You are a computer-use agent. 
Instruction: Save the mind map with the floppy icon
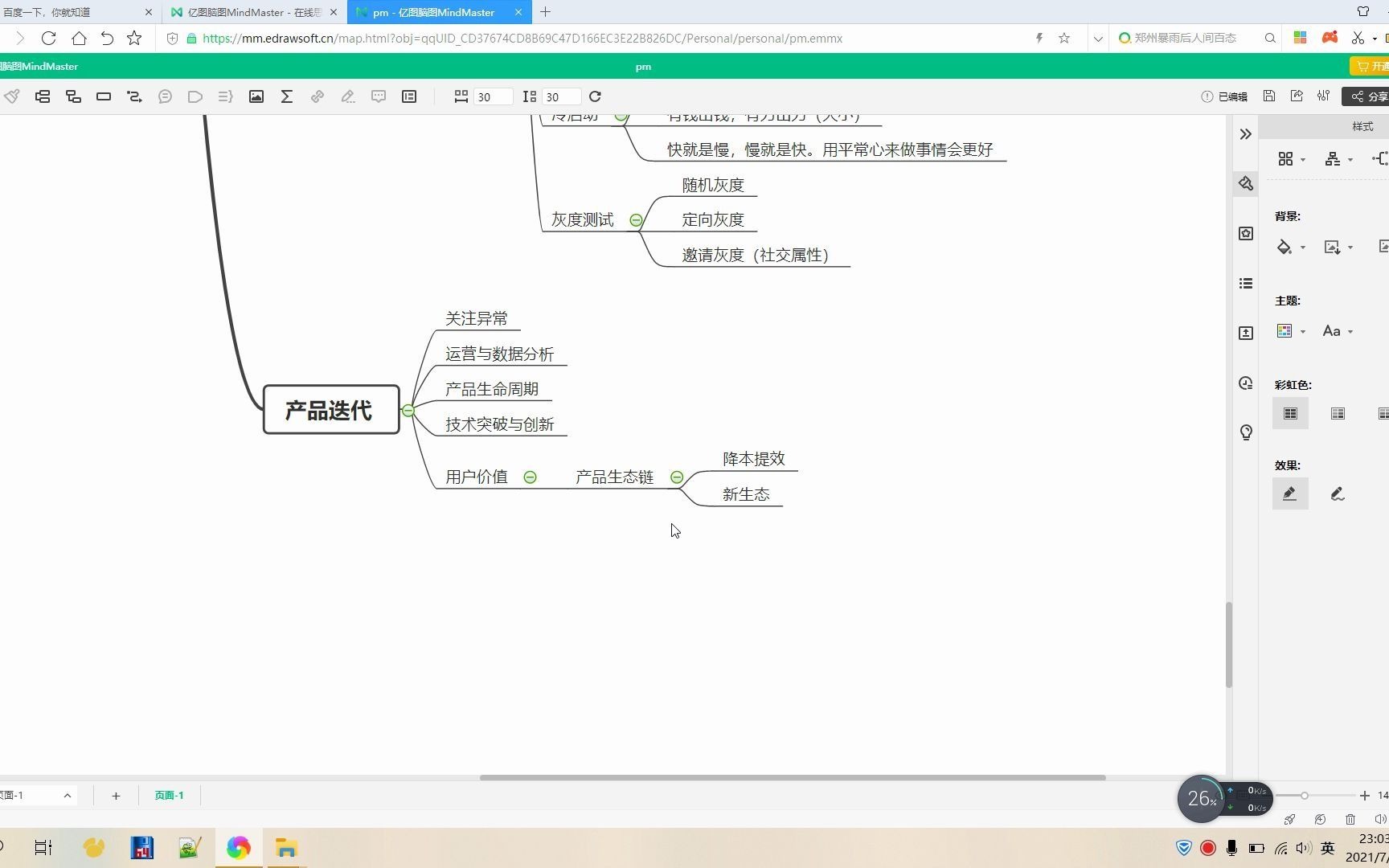pyautogui.click(x=1269, y=96)
